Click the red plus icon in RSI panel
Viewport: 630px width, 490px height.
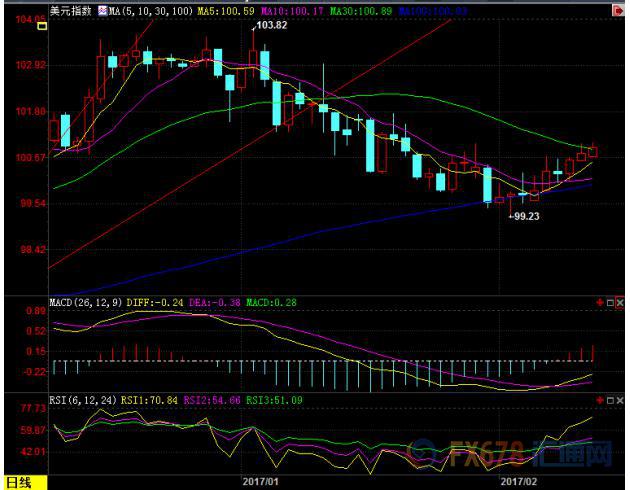click(598, 400)
